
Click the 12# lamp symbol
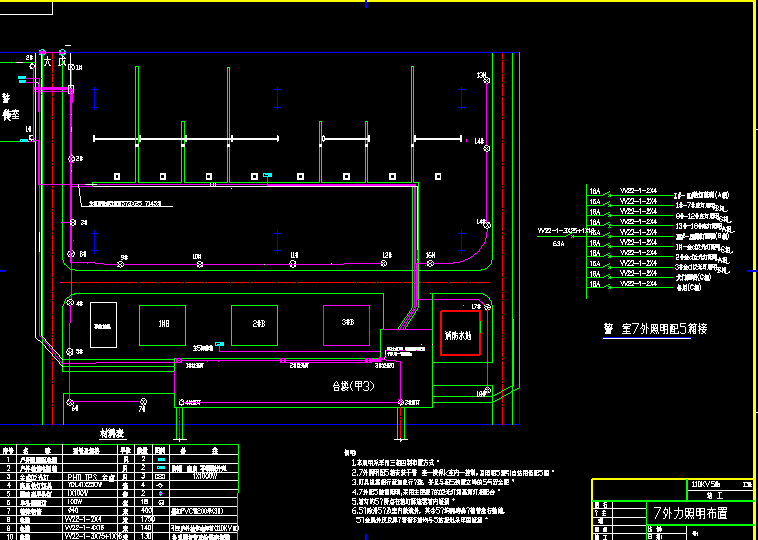coord(384,263)
